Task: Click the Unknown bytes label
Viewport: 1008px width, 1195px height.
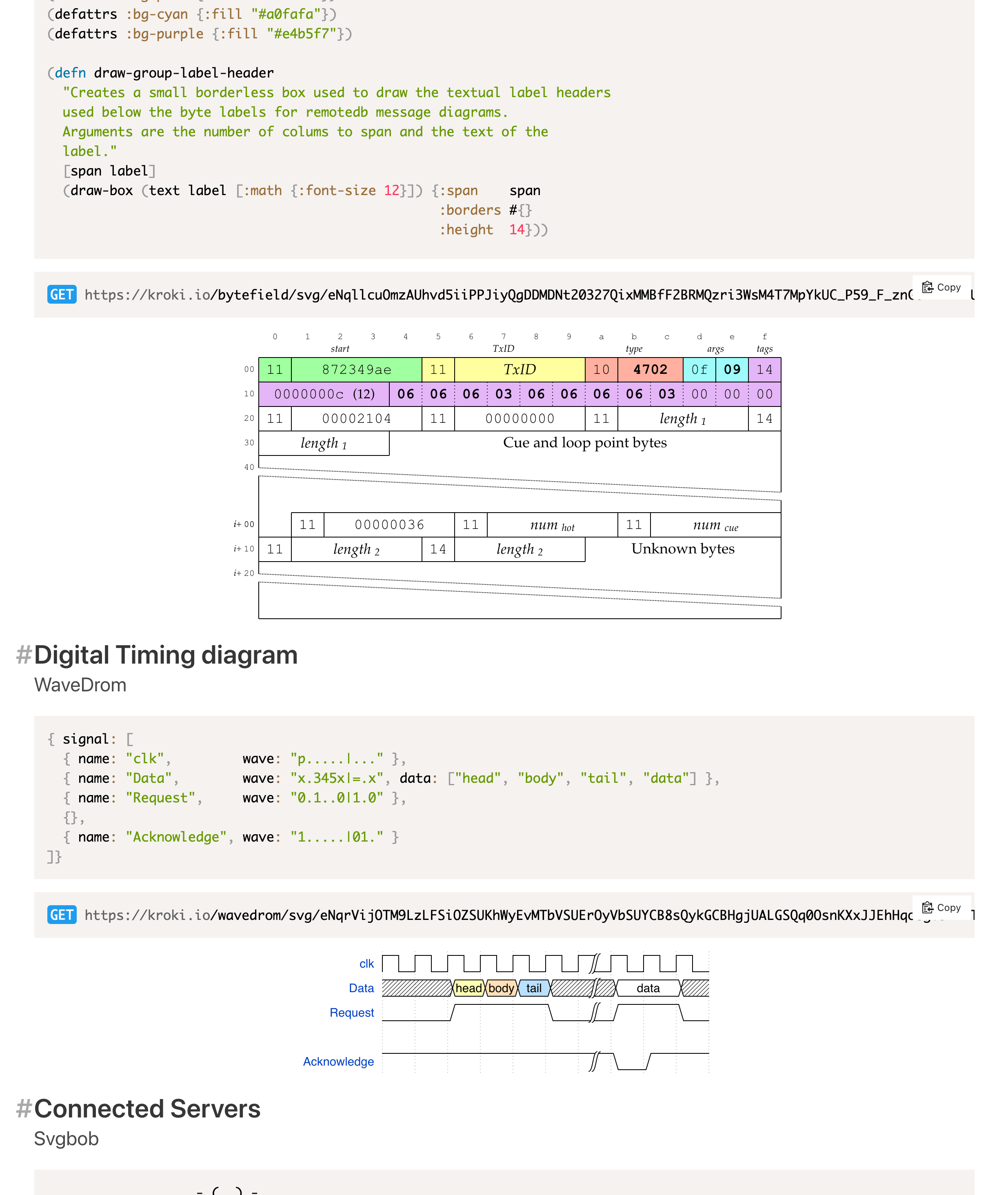Action: 683,549
